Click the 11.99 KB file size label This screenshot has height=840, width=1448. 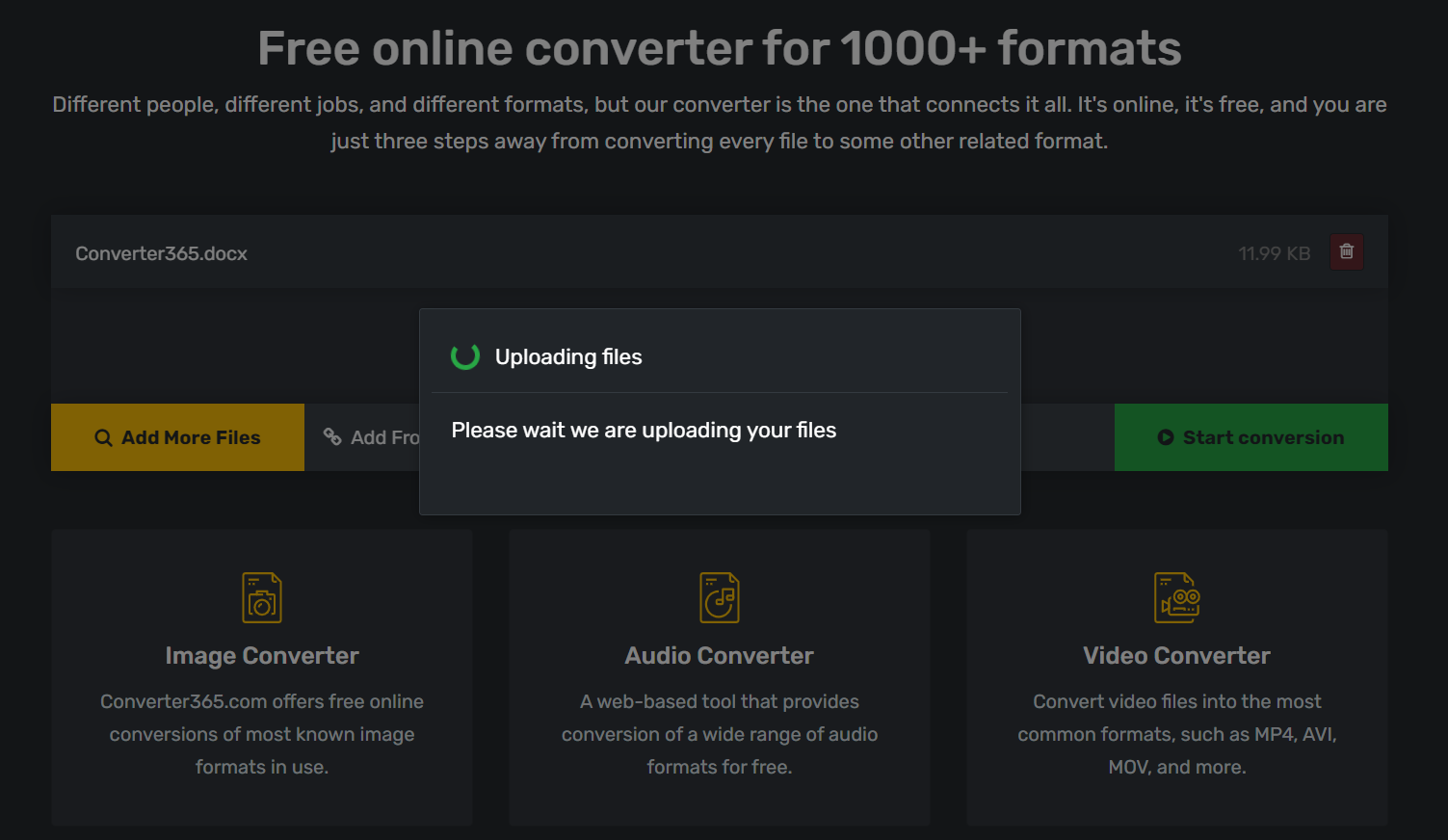point(1274,254)
